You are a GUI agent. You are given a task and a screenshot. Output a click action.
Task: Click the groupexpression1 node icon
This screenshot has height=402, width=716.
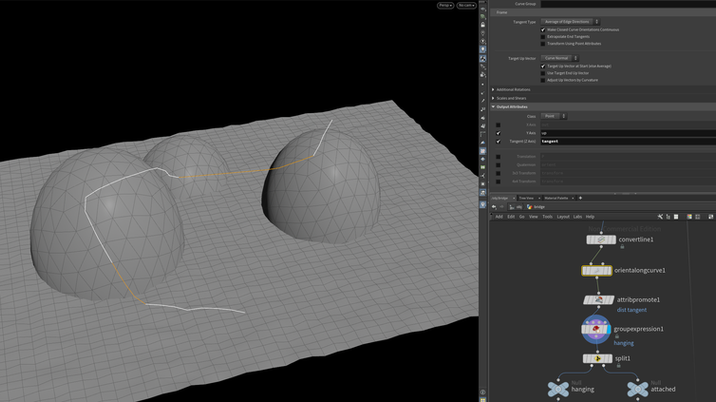pos(596,328)
